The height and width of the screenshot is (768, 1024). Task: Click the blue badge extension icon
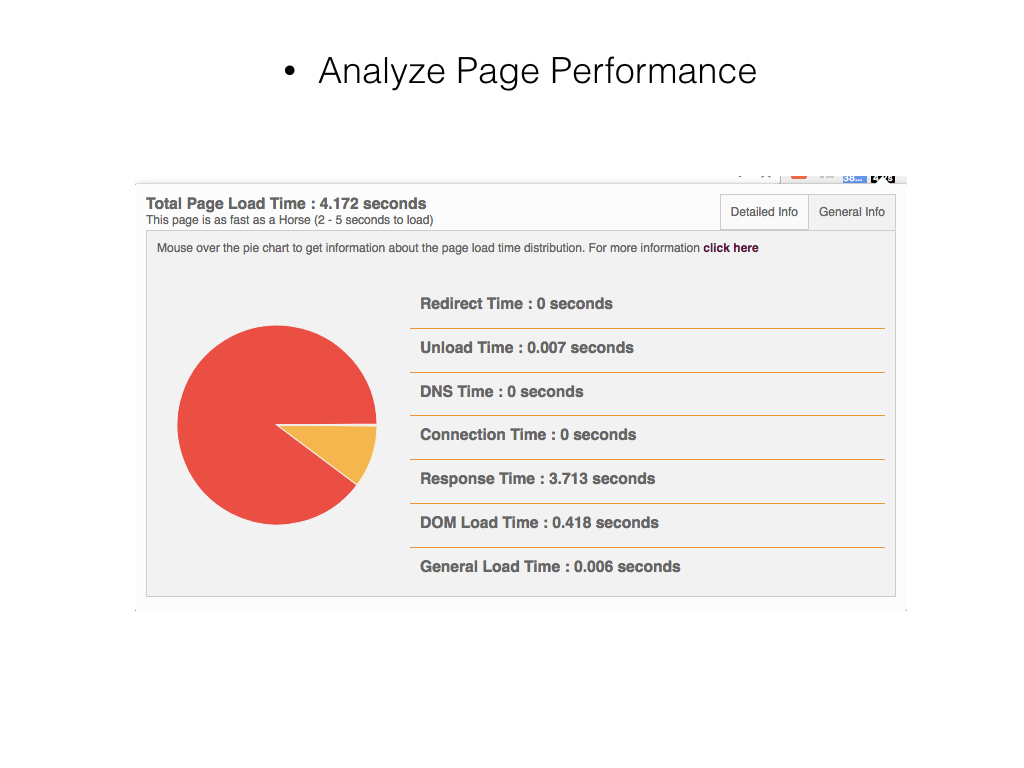tap(854, 178)
